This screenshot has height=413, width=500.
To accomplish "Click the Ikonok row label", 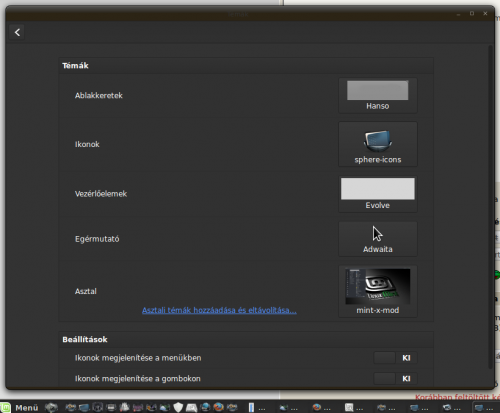I will tap(87, 144).
